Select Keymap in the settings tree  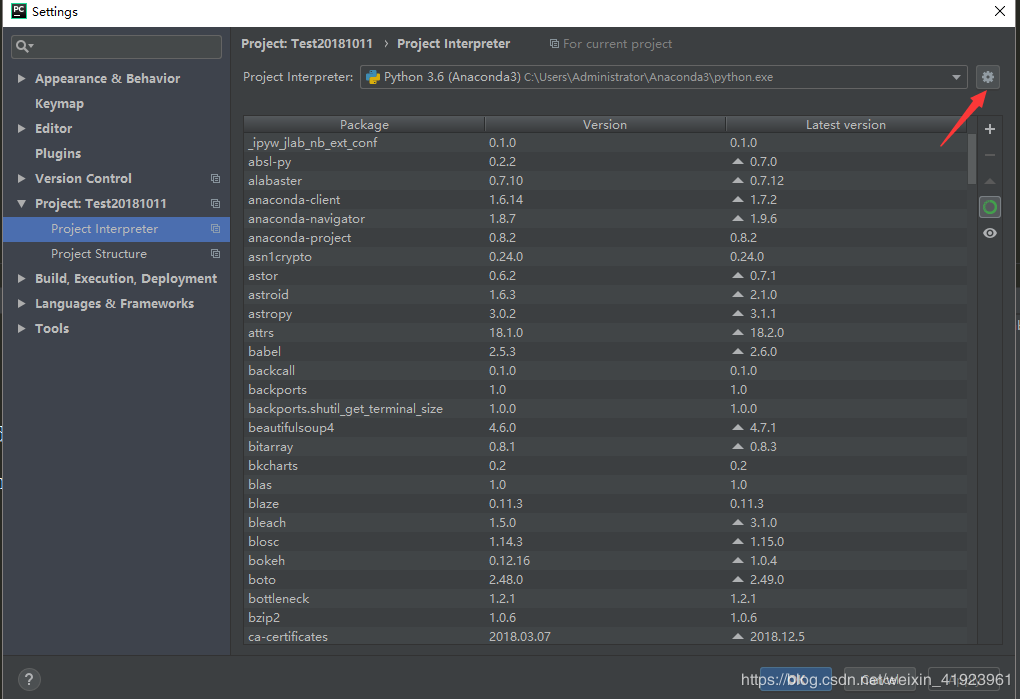pyautogui.click(x=59, y=104)
